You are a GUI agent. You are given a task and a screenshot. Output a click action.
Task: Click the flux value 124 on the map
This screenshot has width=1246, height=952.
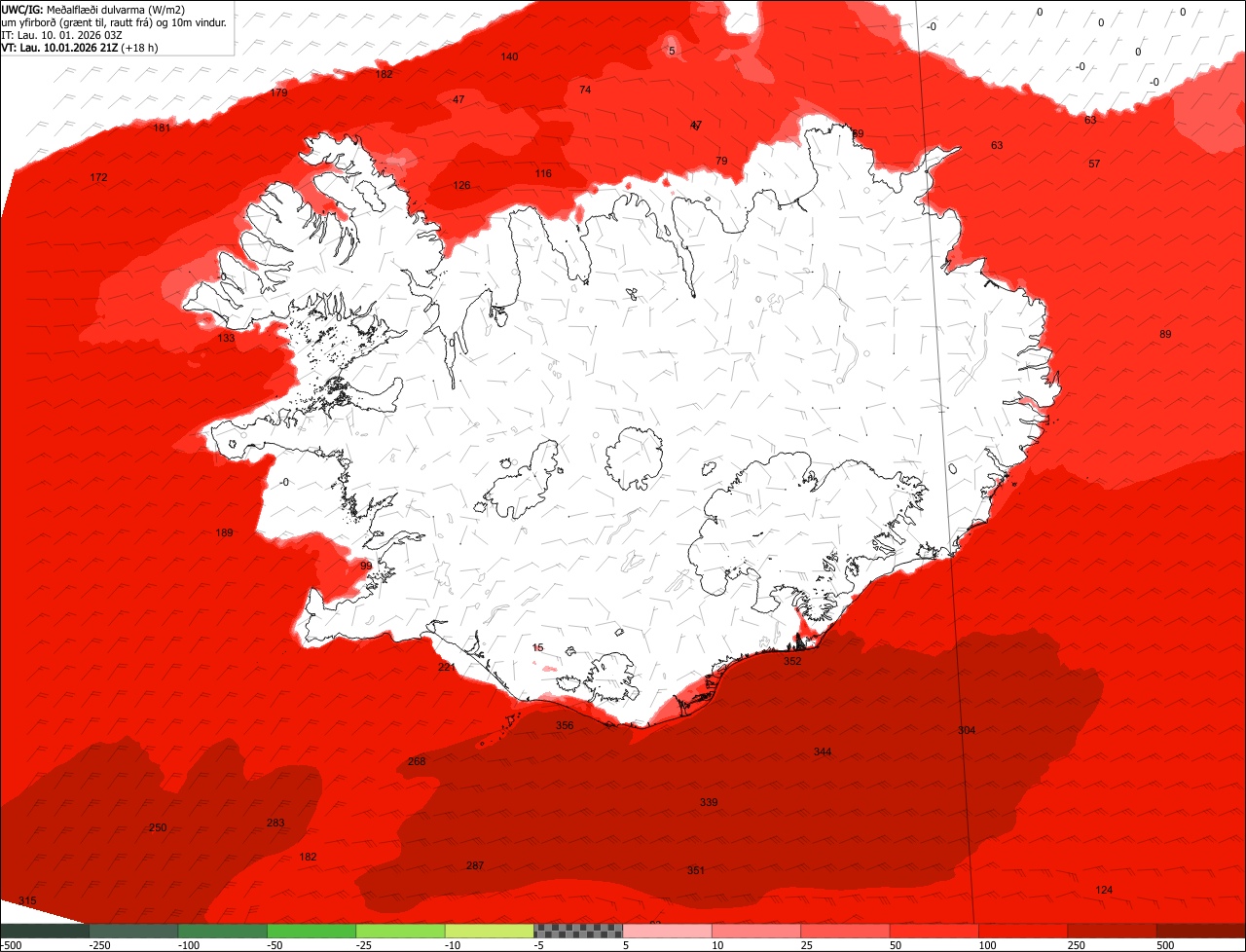click(x=1104, y=890)
